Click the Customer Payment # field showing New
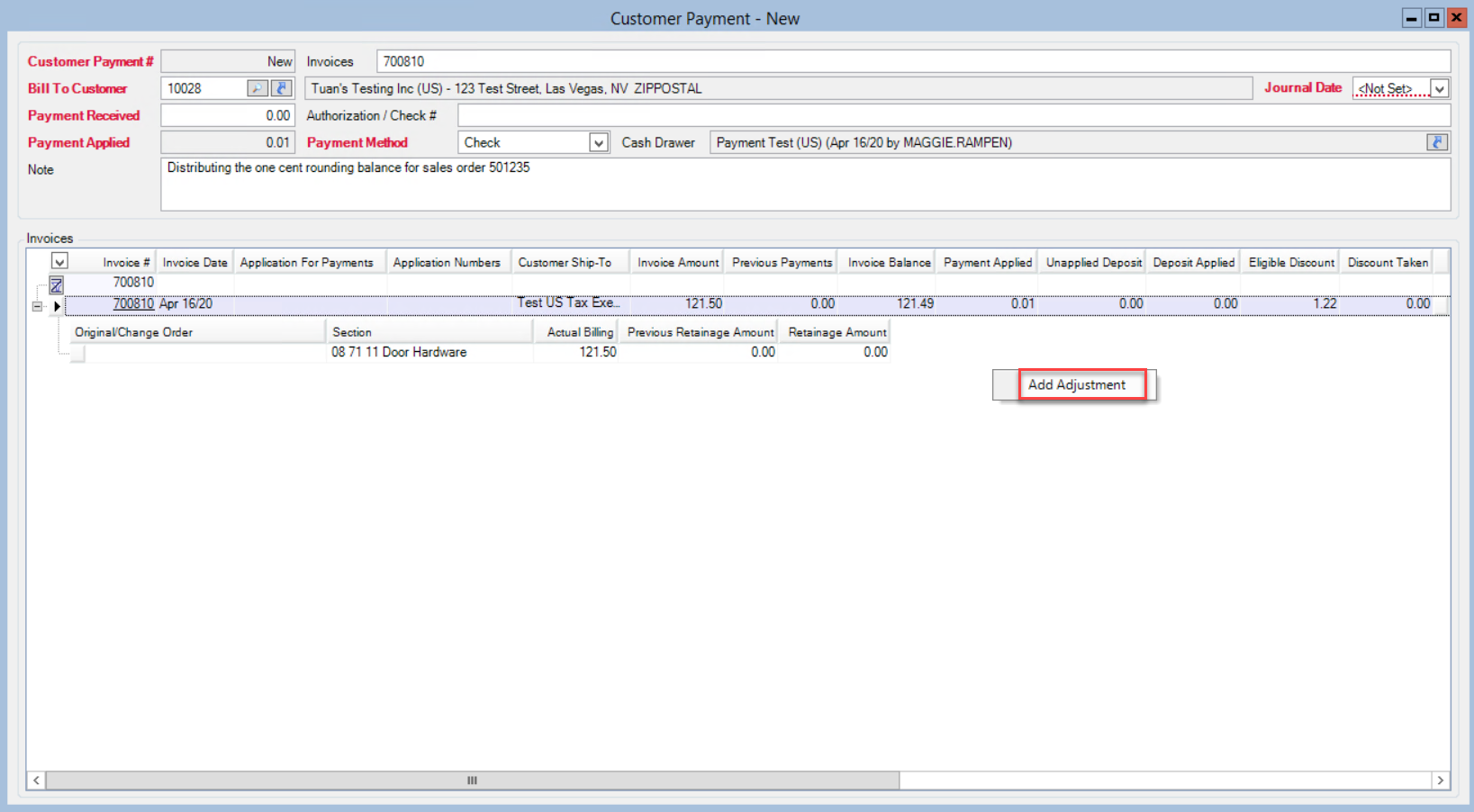The height and width of the screenshot is (812, 1474). point(228,61)
